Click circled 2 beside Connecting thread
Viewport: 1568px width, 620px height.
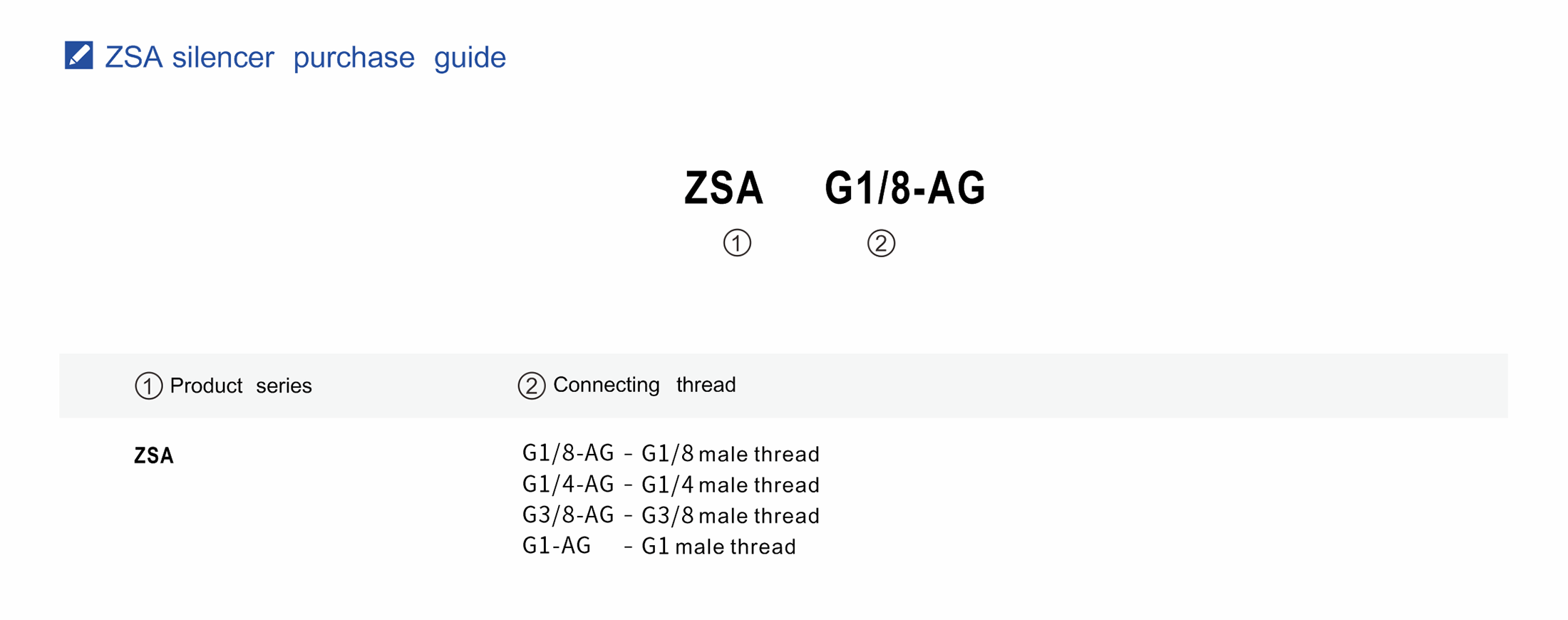[x=532, y=386]
